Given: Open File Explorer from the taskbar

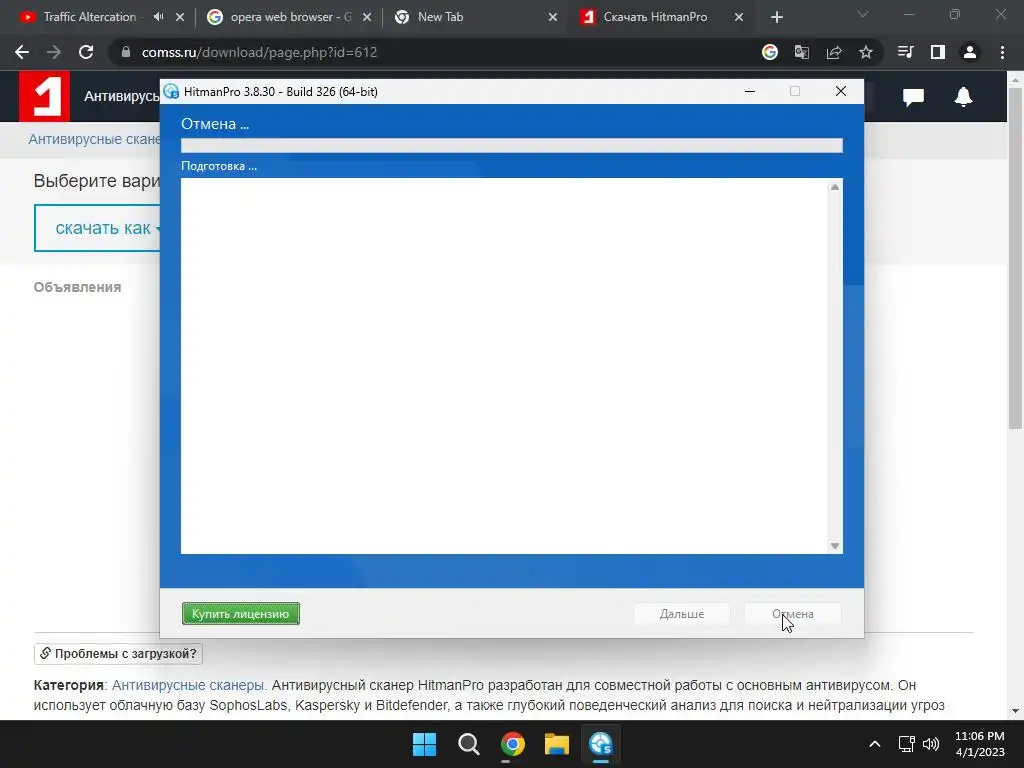Looking at the screenshot, I should click(x=556, y=744).
